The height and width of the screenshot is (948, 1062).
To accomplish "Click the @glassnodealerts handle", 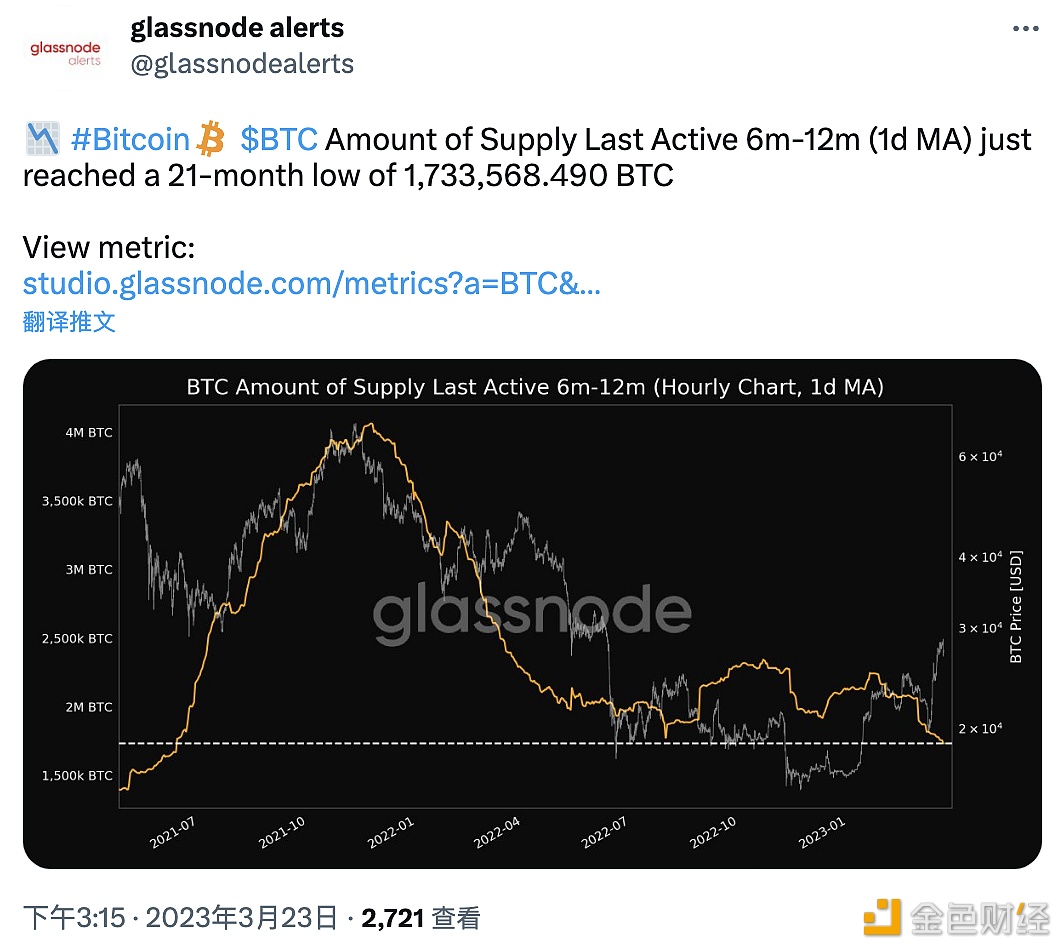I will coord(242,63).
